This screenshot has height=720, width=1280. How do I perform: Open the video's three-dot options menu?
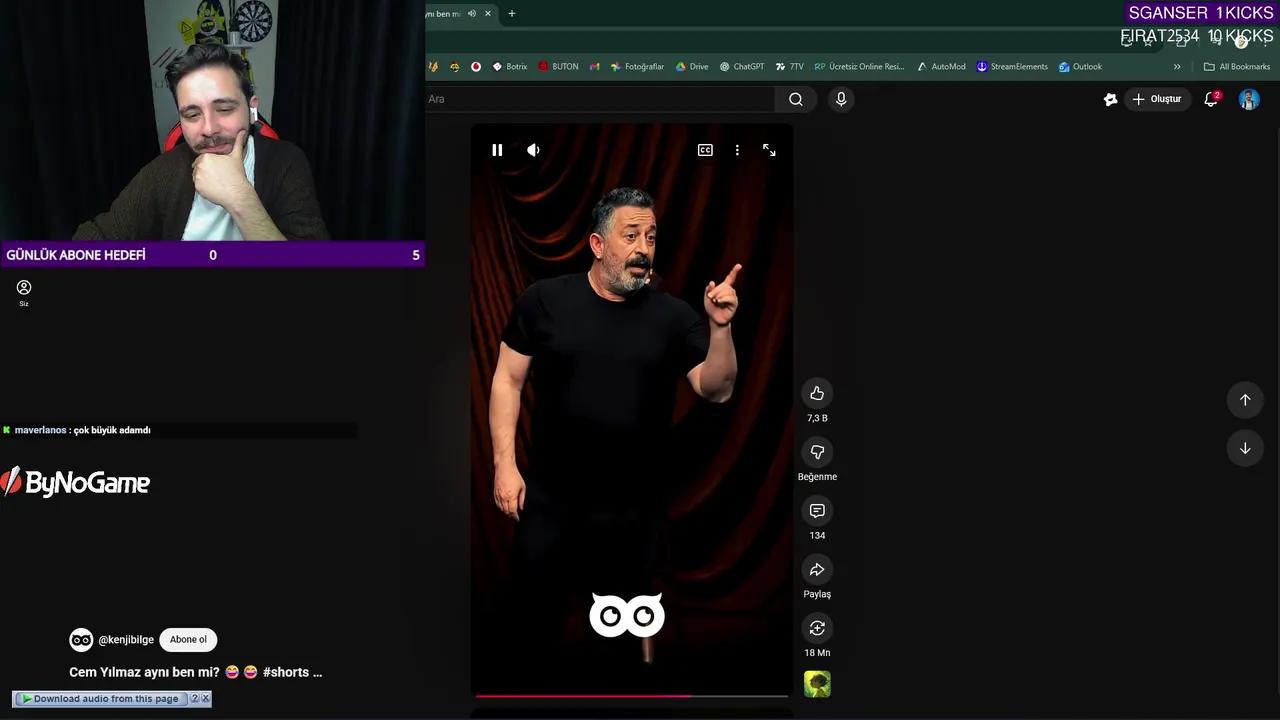coord(737,150)
